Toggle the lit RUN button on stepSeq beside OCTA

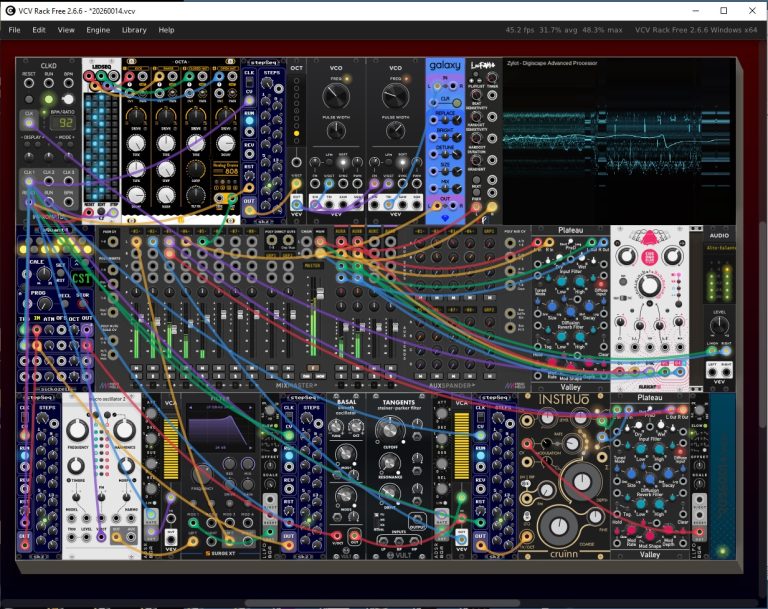pyautogui.click(x=249, y=121)
